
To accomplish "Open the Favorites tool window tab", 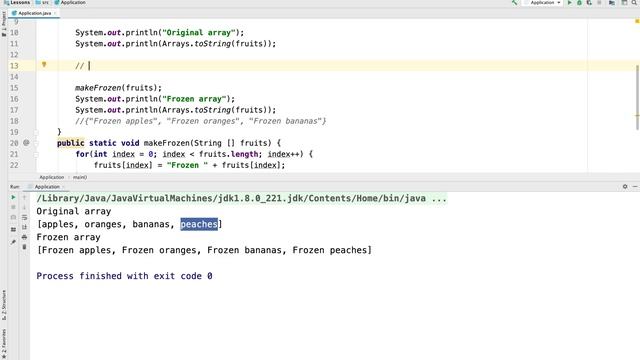I will click(x=4, y=344).
